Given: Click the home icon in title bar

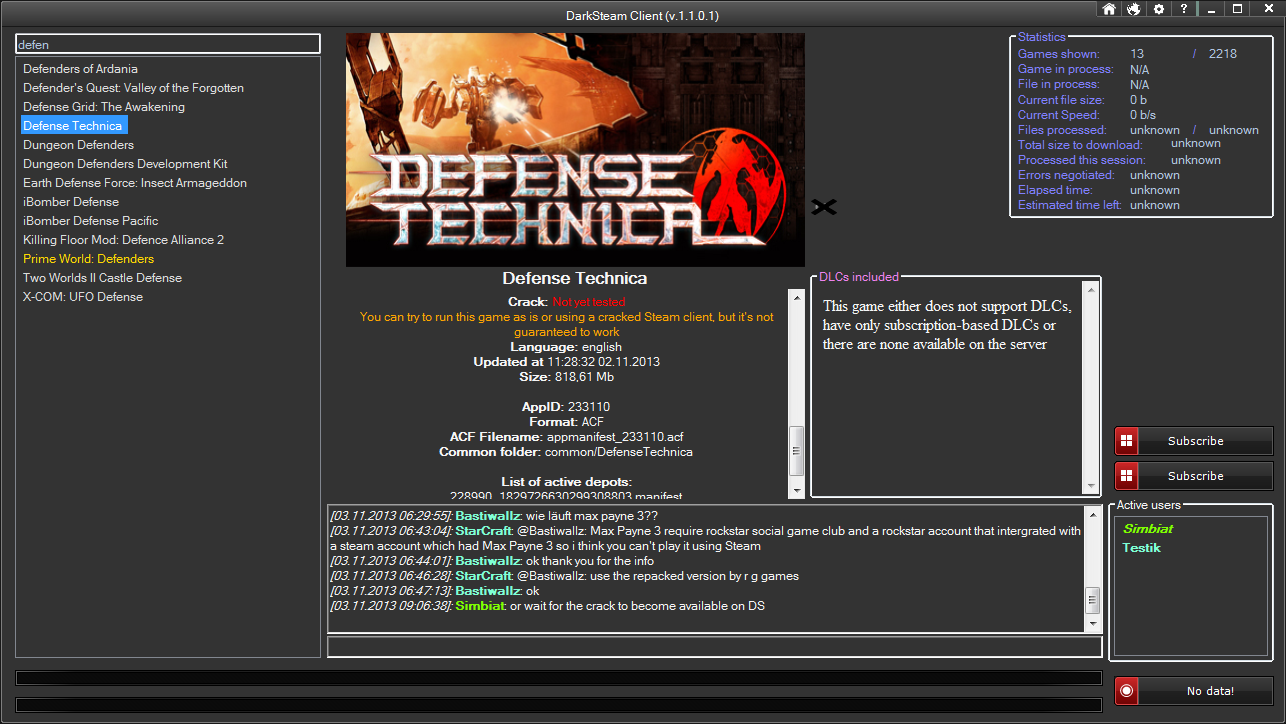Looking at the screenshot, I should point(1109,9).
